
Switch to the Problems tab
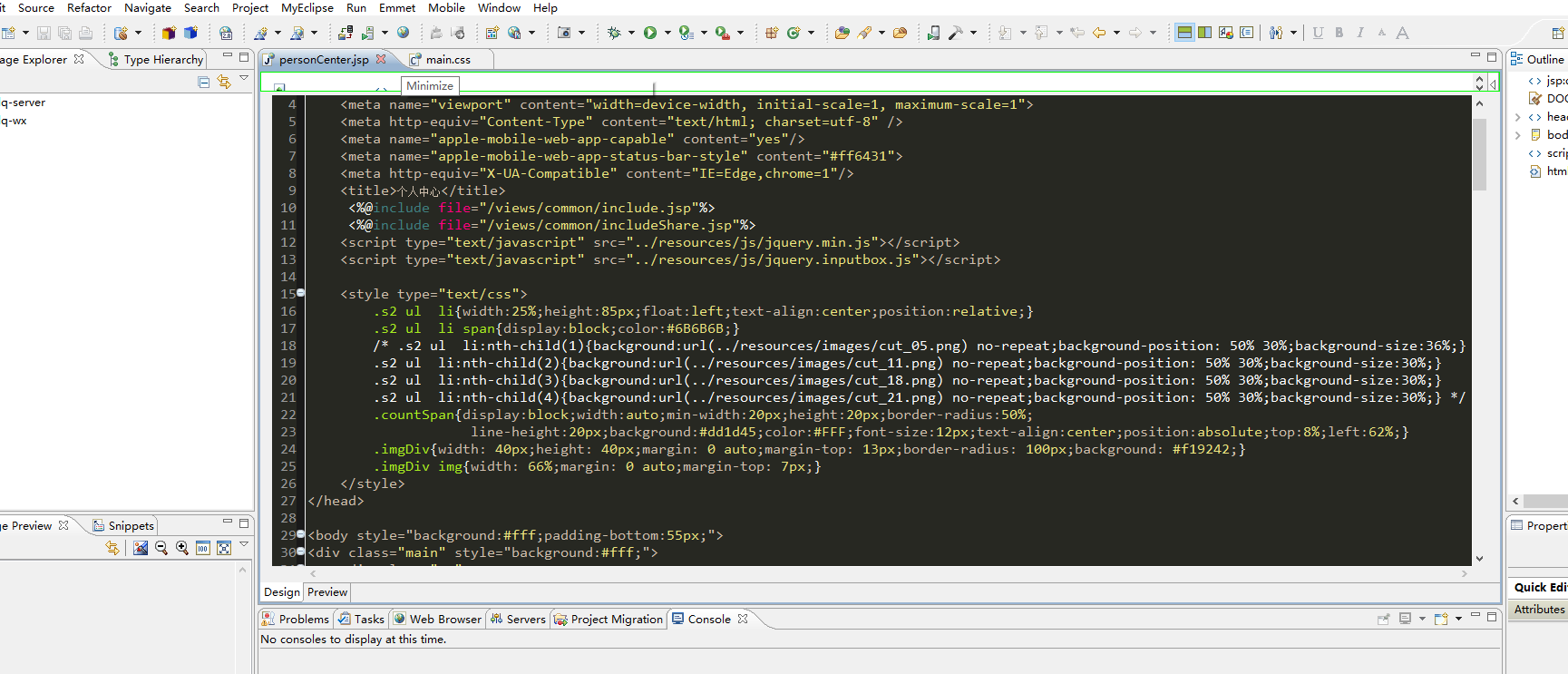coord(296,619)
